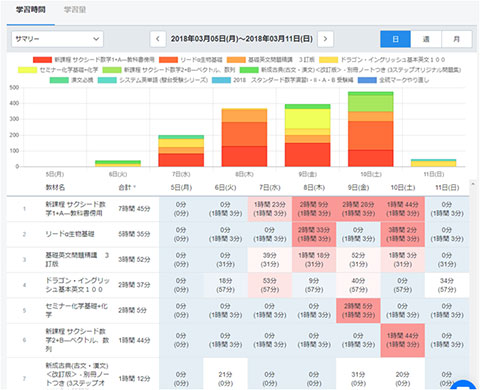This screenshot has width=480, height=390.
Task: Switch to the 学習量 tab
Action: coord(75,10)
